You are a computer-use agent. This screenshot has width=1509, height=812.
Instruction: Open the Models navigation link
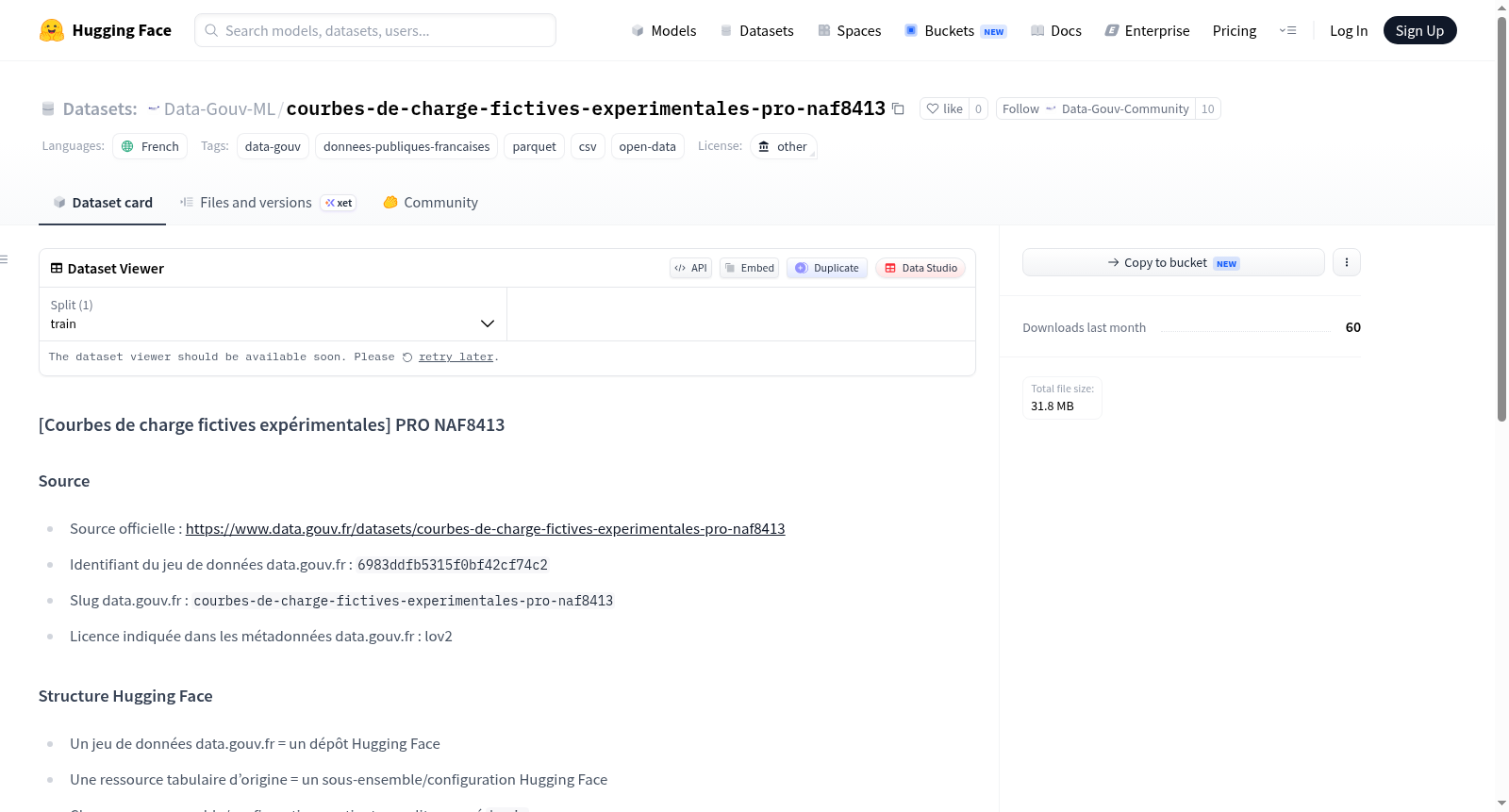point(664,31)
